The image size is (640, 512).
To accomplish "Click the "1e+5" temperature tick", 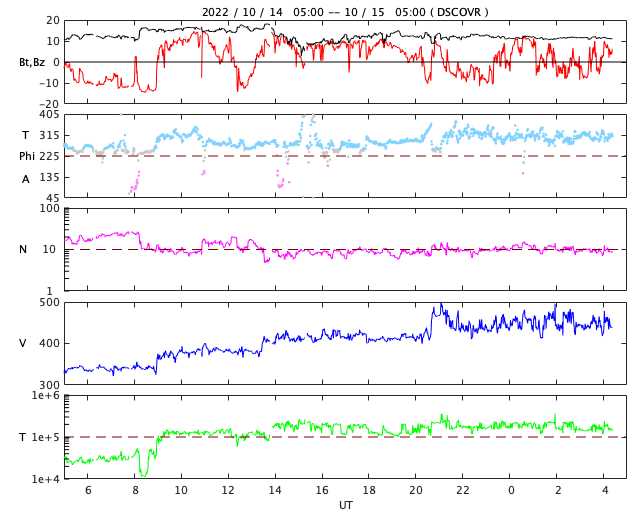I will pyautogui.click(x=46, y=437).
